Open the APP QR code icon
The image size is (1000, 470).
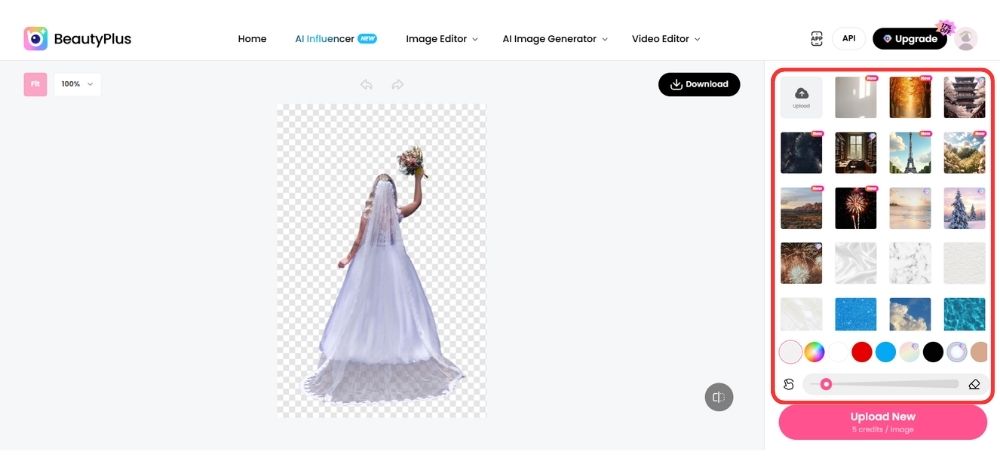click(816, 39)
